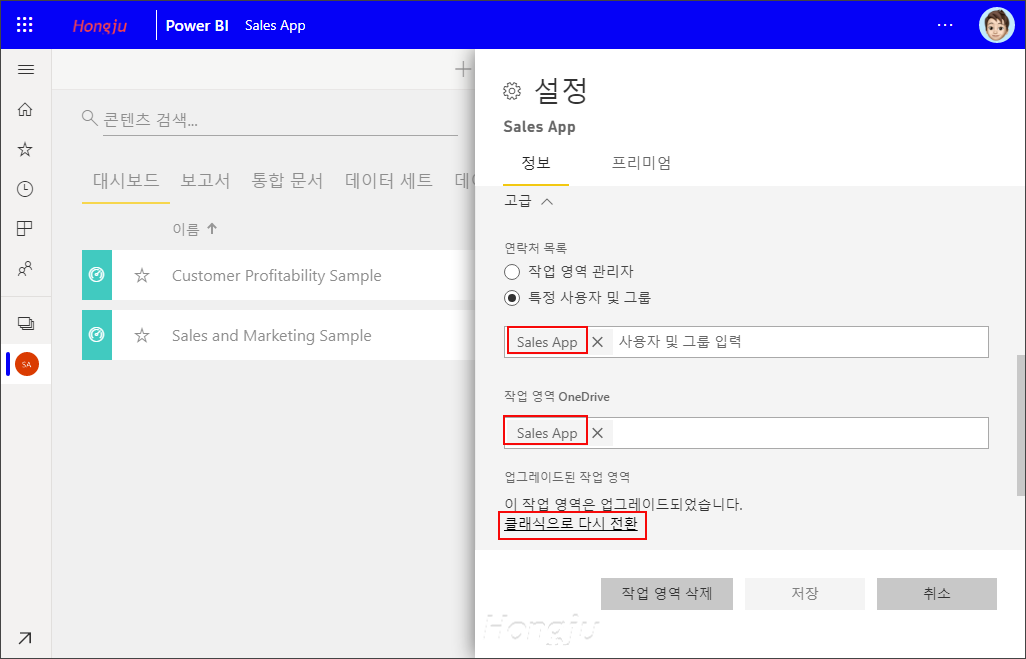Image resolution: width=1026 pixels, height=659 pixels.
Task: Favorite Sales and Marketing Sample star
Action: click(142, 336)
